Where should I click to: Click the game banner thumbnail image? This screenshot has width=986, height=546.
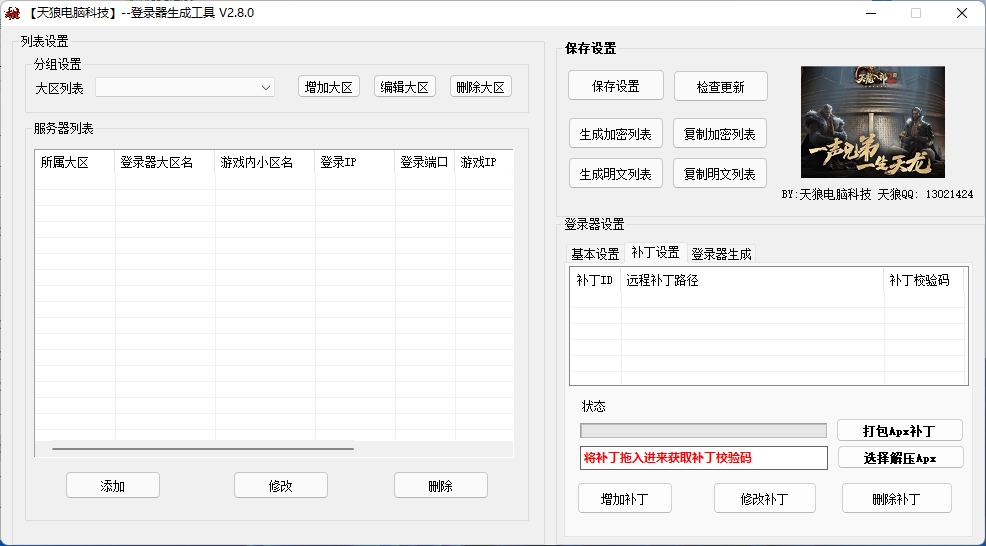click(872, 122)
